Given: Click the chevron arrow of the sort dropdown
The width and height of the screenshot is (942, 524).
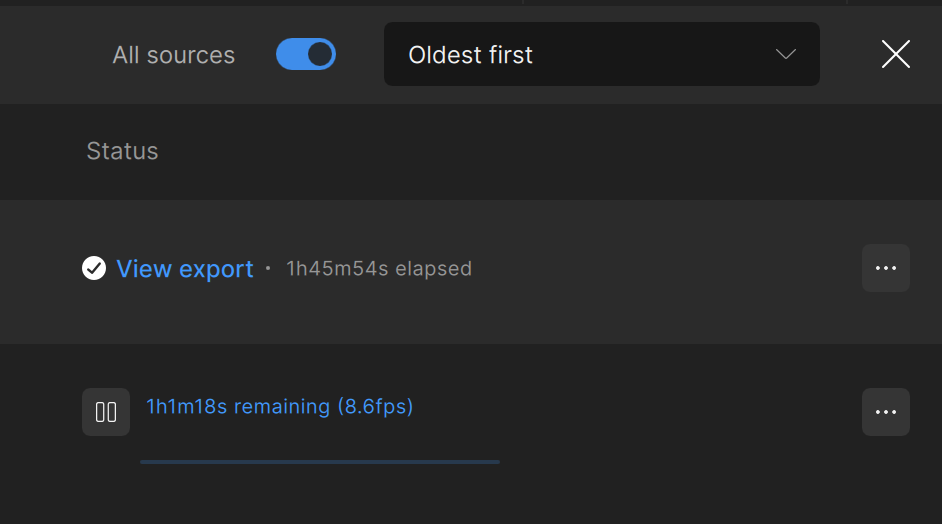Looking at the screenshot, I should point(786,54).
